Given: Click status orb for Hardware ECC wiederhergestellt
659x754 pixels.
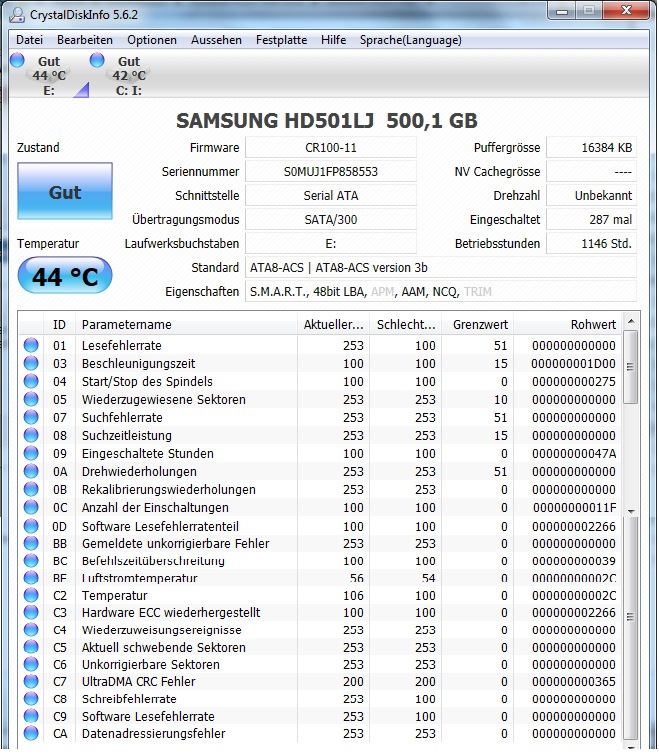Looking at the screenshot, I should 31,613.
